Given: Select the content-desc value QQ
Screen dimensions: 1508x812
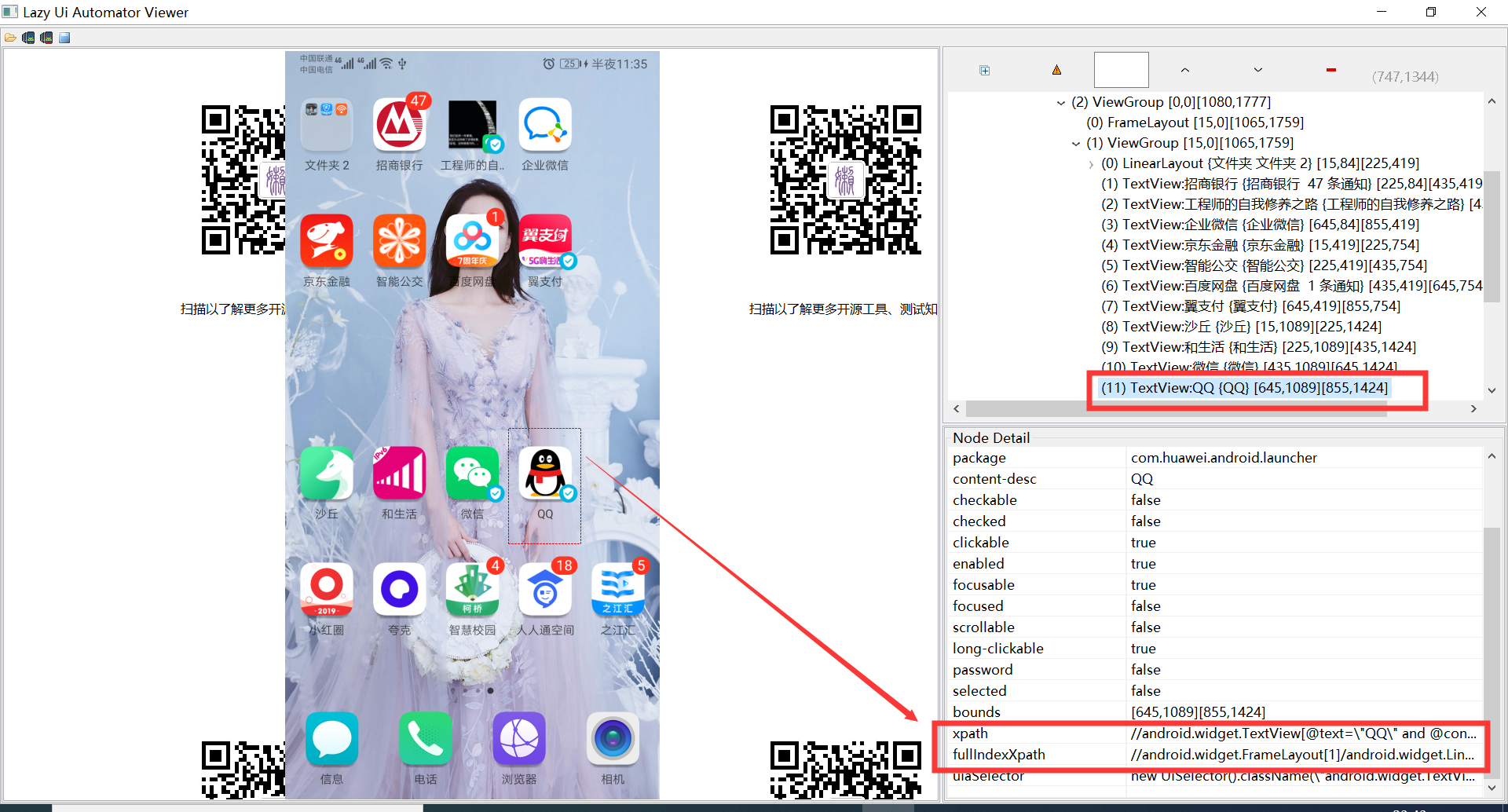Looking at the screenshot, I should (x=1142, y=479).
